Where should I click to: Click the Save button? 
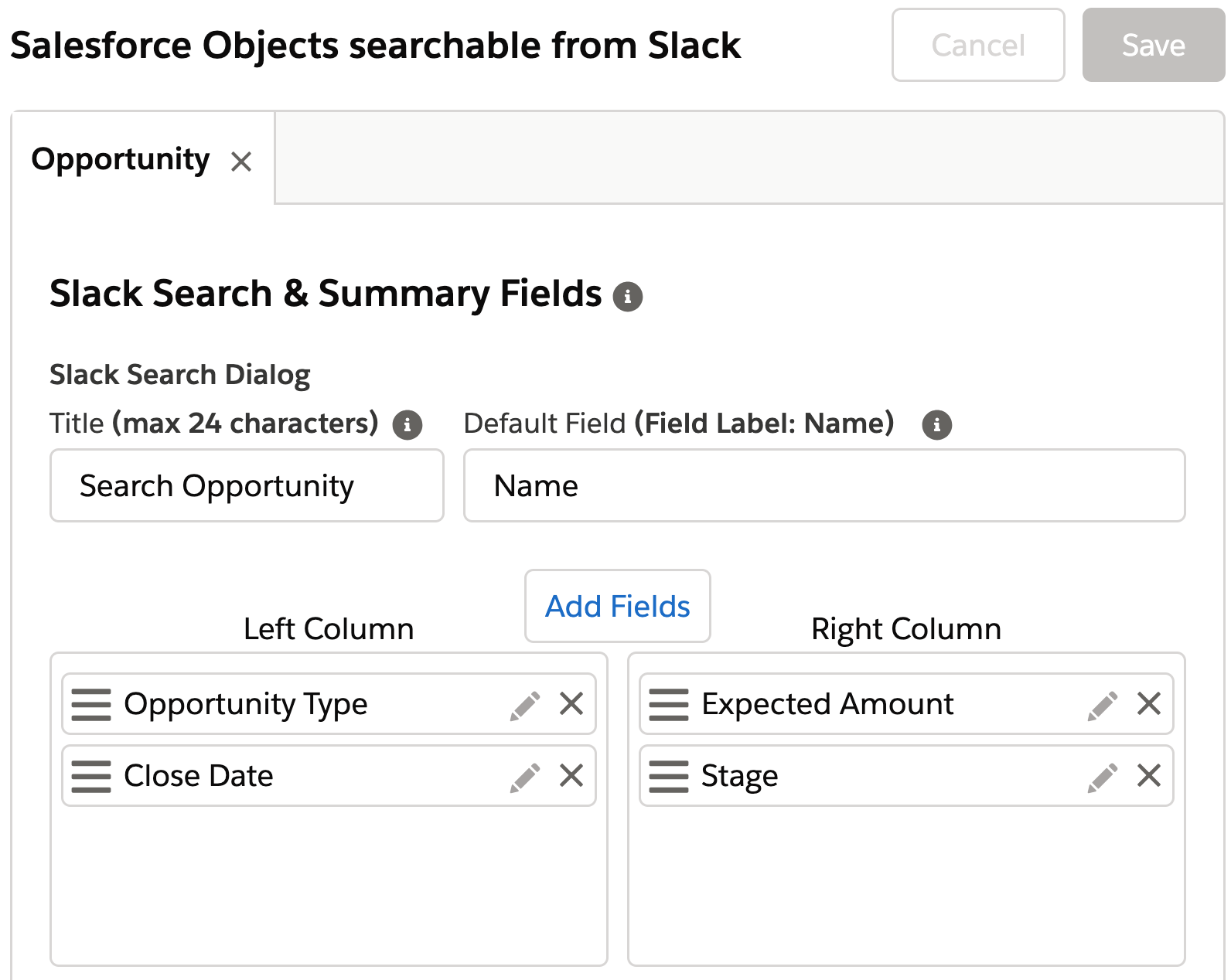pyautogui.click(x=1153, y=46)
